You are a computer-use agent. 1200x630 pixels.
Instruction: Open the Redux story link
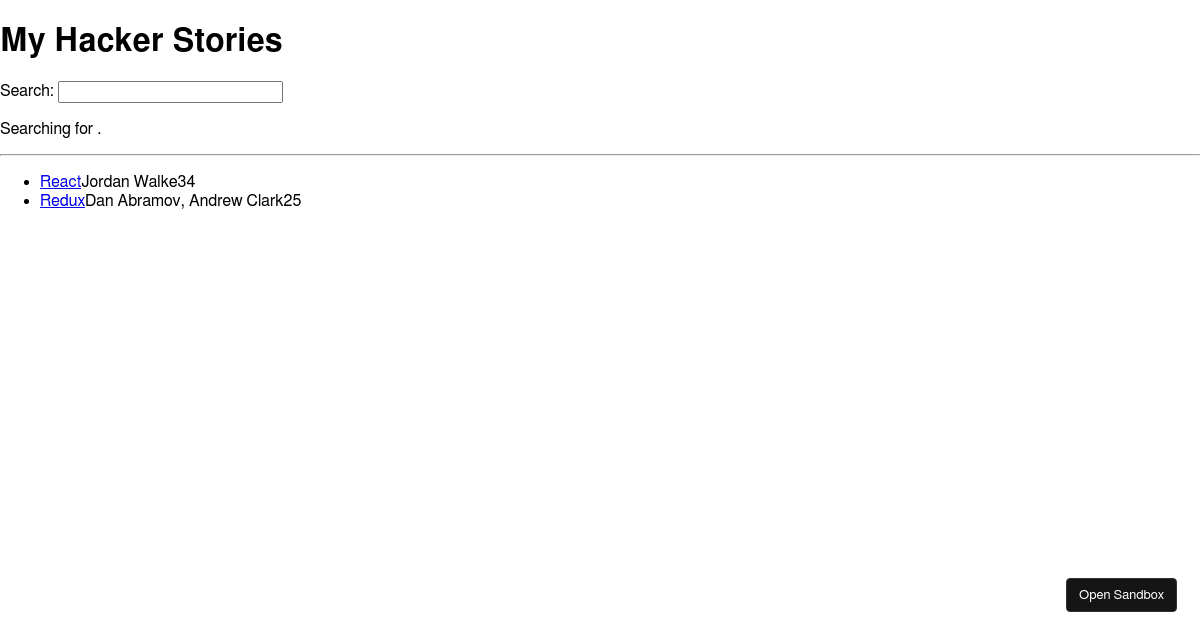click(x=62, y=201)
